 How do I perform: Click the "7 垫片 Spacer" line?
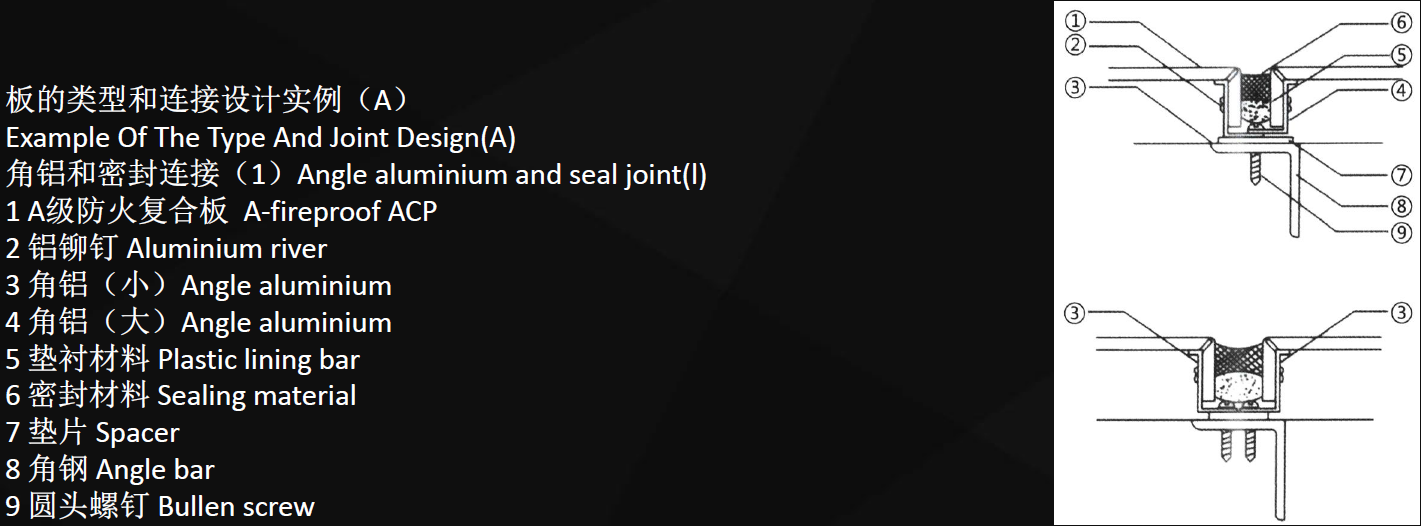[x=92, y=433]
